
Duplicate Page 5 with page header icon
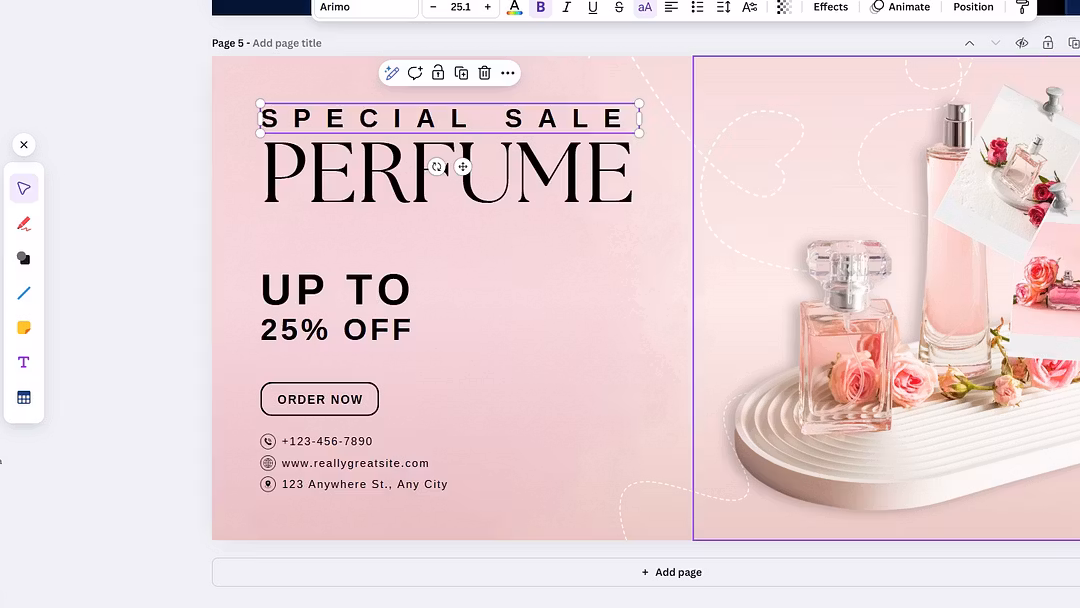(x=1073, y=43)
